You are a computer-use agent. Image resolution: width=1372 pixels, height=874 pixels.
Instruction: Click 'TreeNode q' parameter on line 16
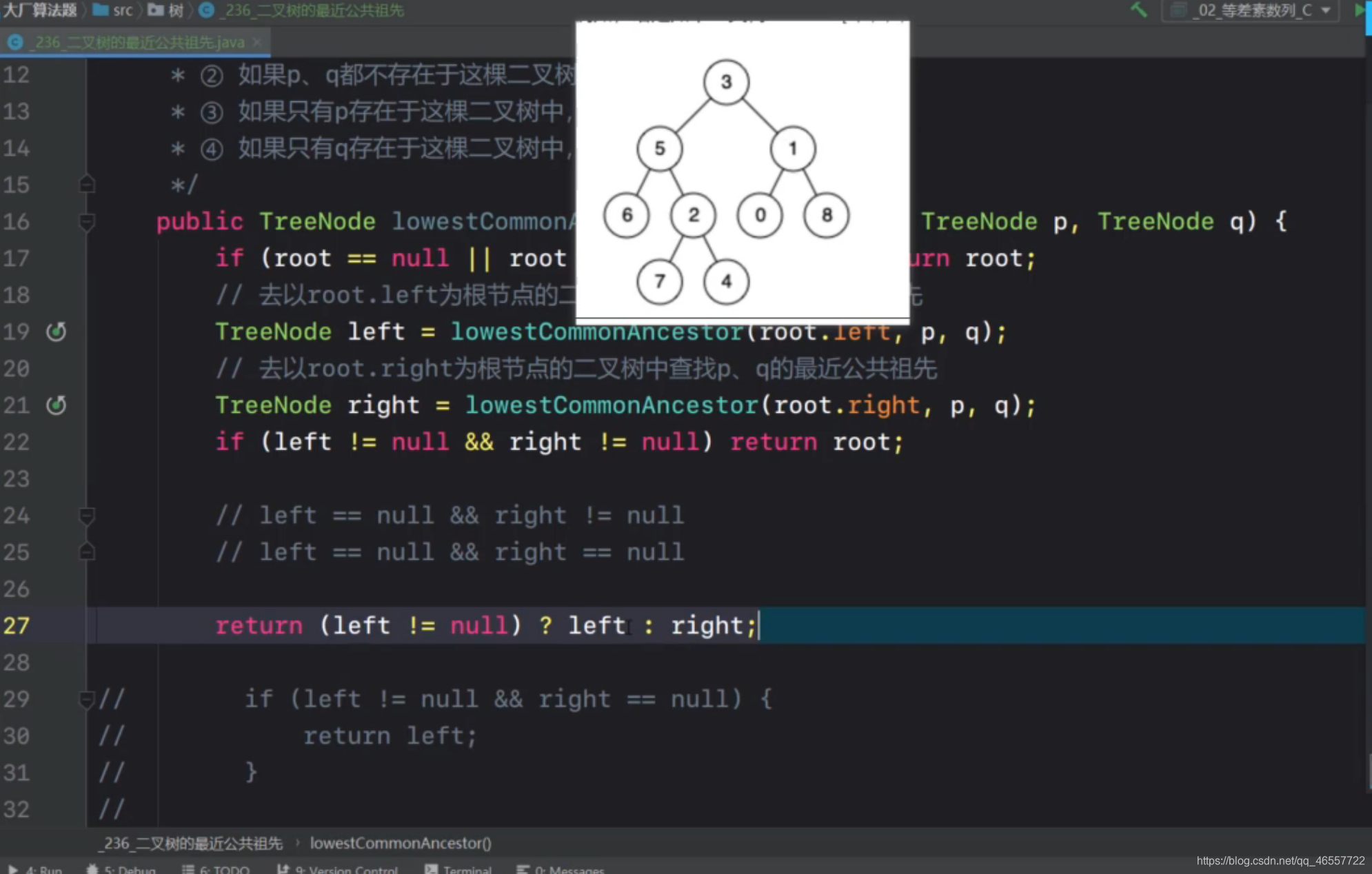coord(1171,221)
